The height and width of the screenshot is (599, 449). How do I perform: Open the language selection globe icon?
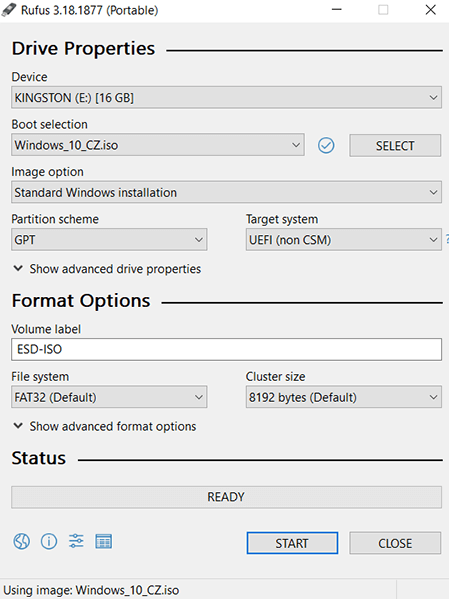tap(21, 541)
